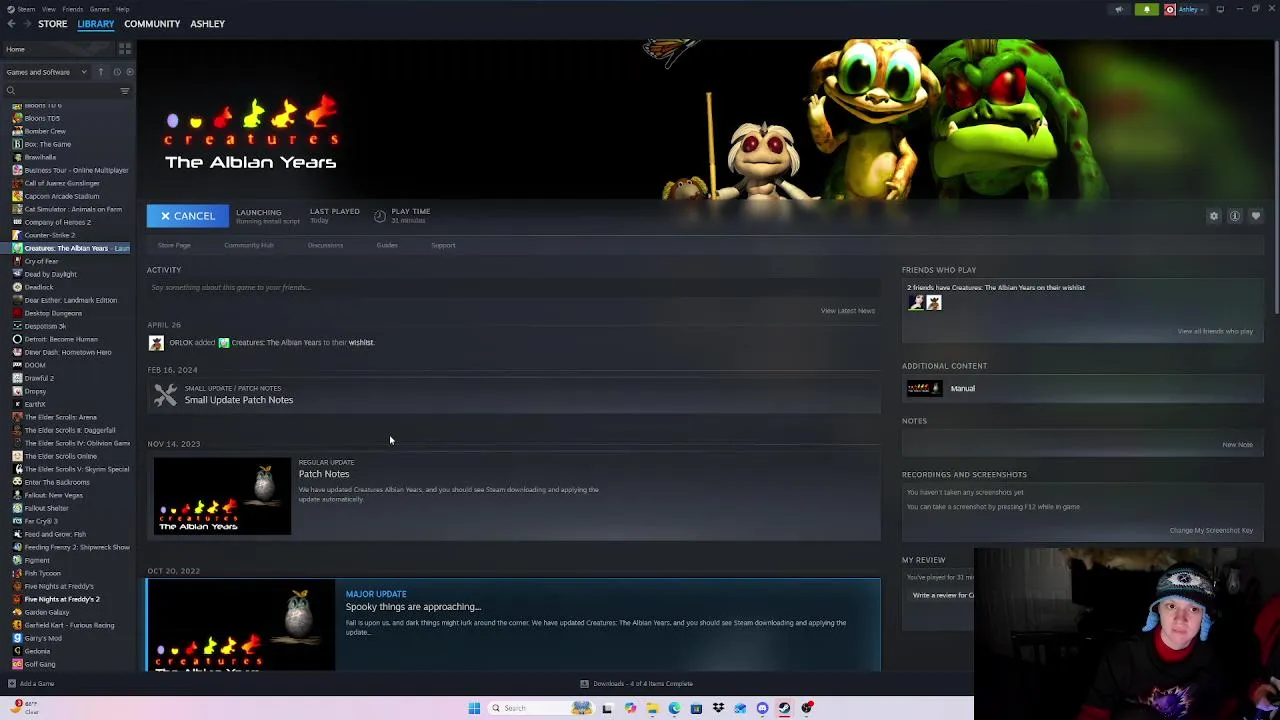Open the Nov 14 Patch Notes thumbnail
The width and height of the screenshot is (1280, 720).
(x=222, y=496)
